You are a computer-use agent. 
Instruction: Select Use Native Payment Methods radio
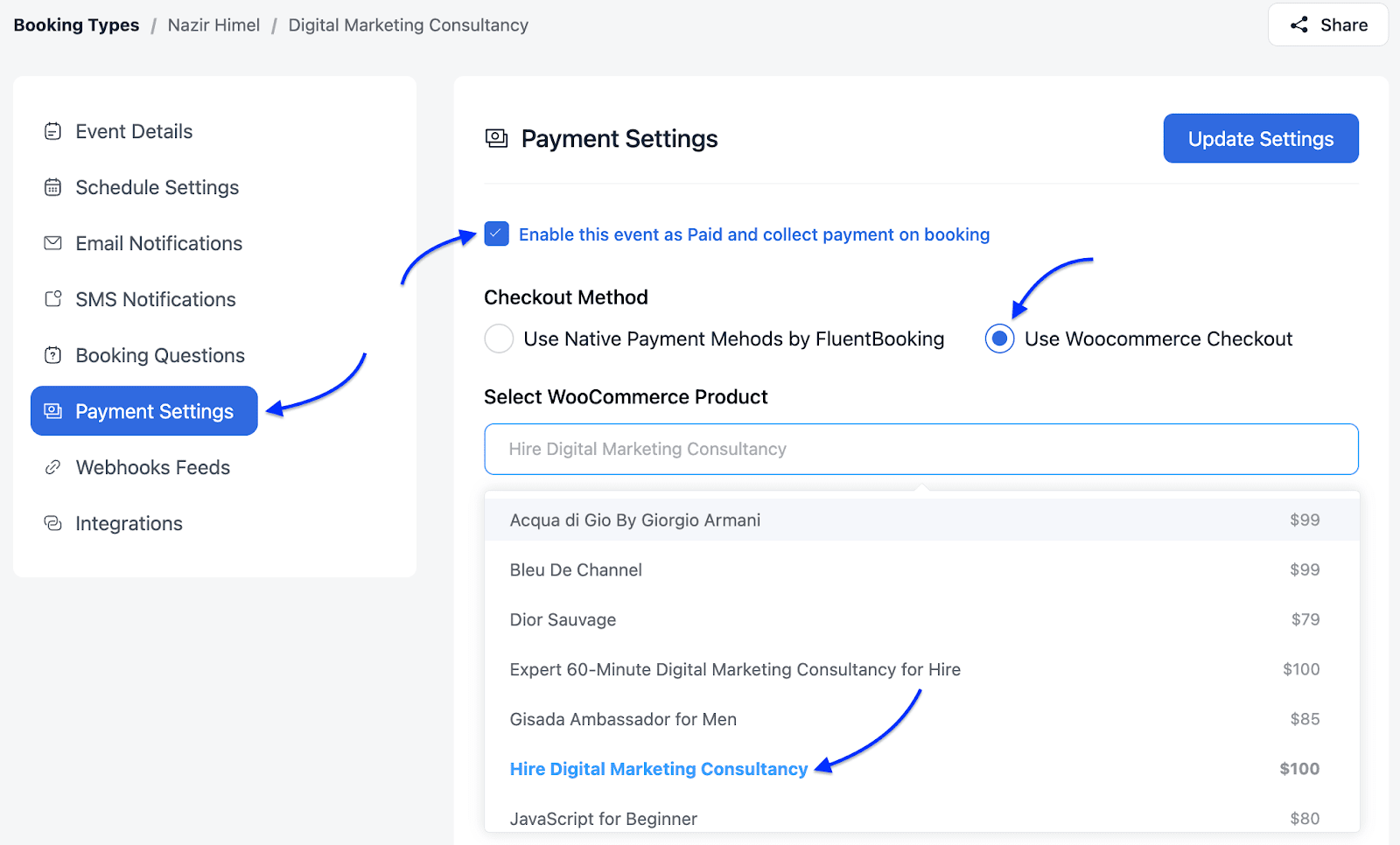pyautogui.click(x=499, y=339)
